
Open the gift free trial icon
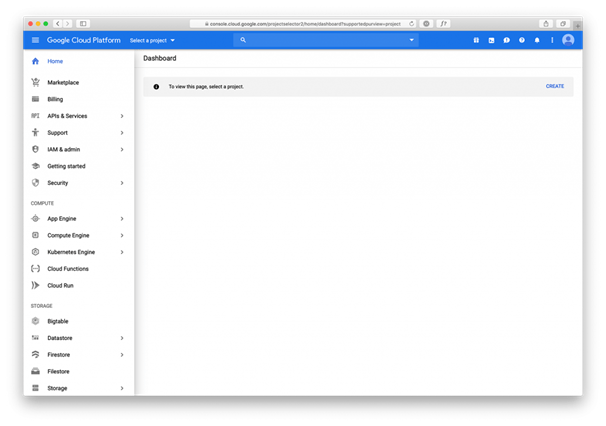476,40
